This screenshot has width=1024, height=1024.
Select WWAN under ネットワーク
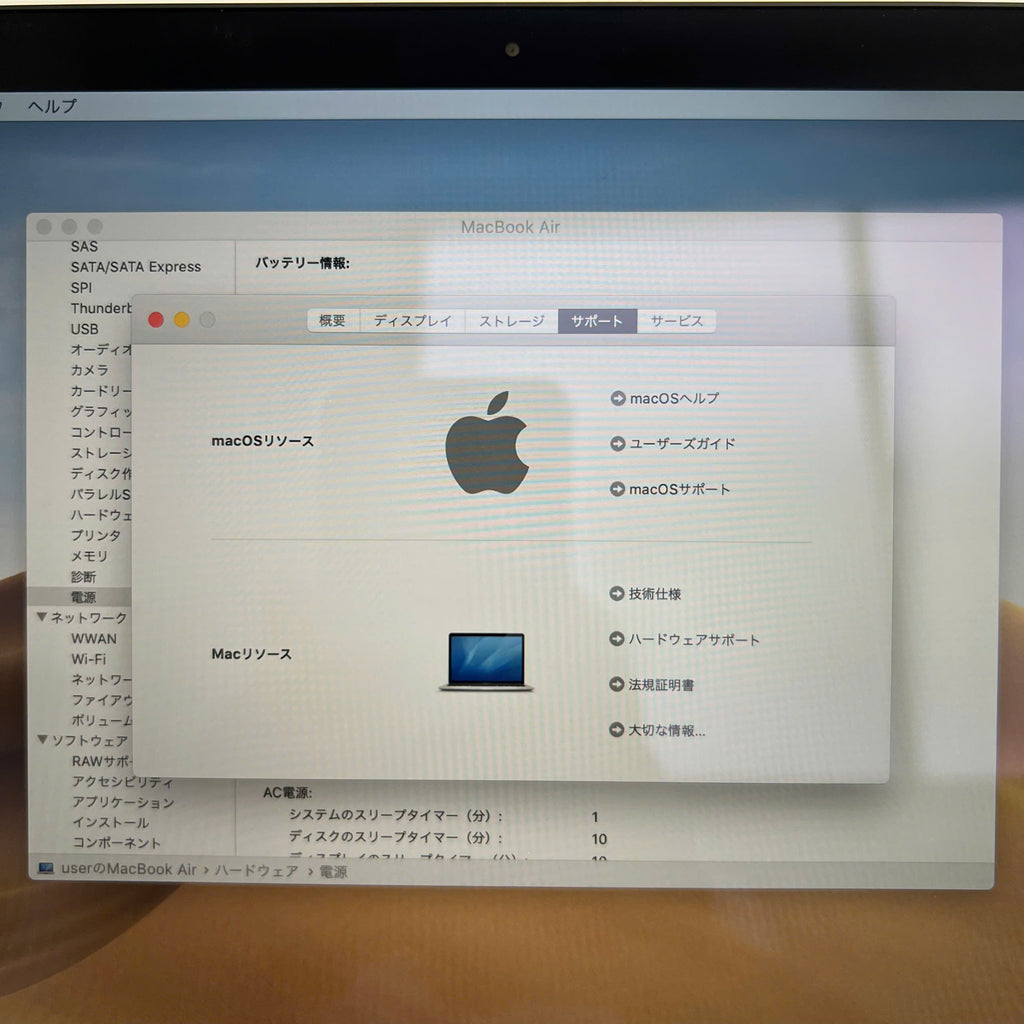(94, 638)
